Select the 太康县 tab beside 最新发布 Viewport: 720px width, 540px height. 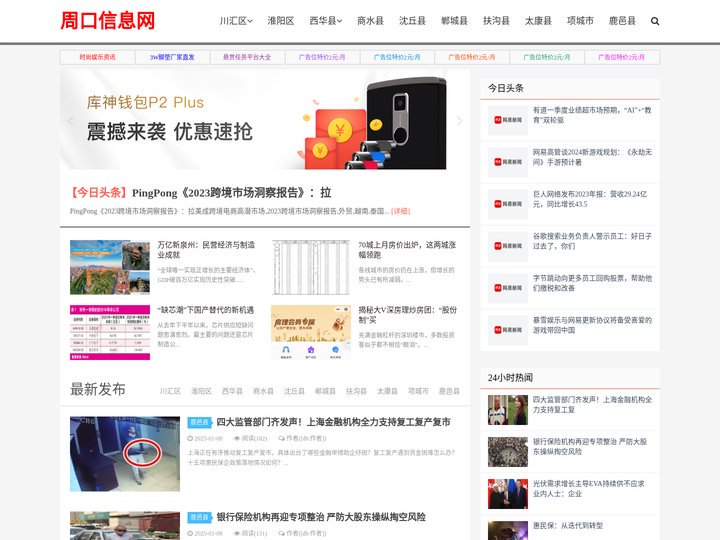tap(387, 391)
